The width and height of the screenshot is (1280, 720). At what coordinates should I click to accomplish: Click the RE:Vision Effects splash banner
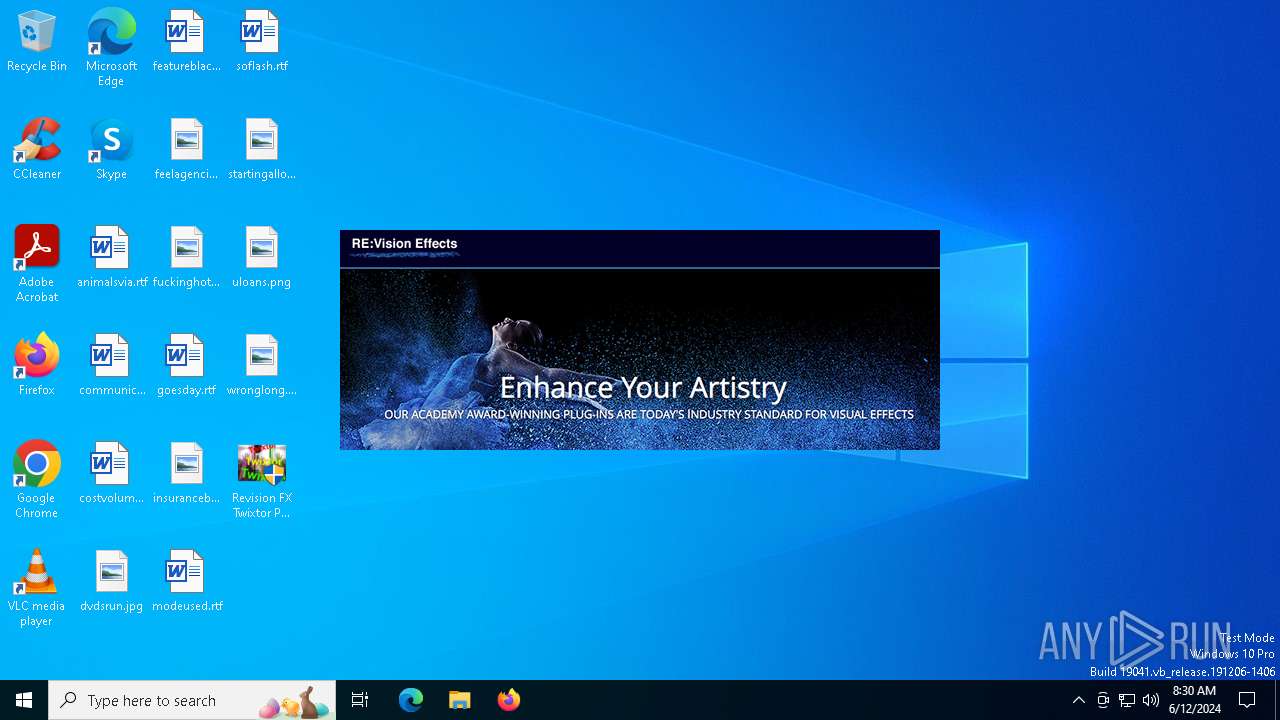640,340
